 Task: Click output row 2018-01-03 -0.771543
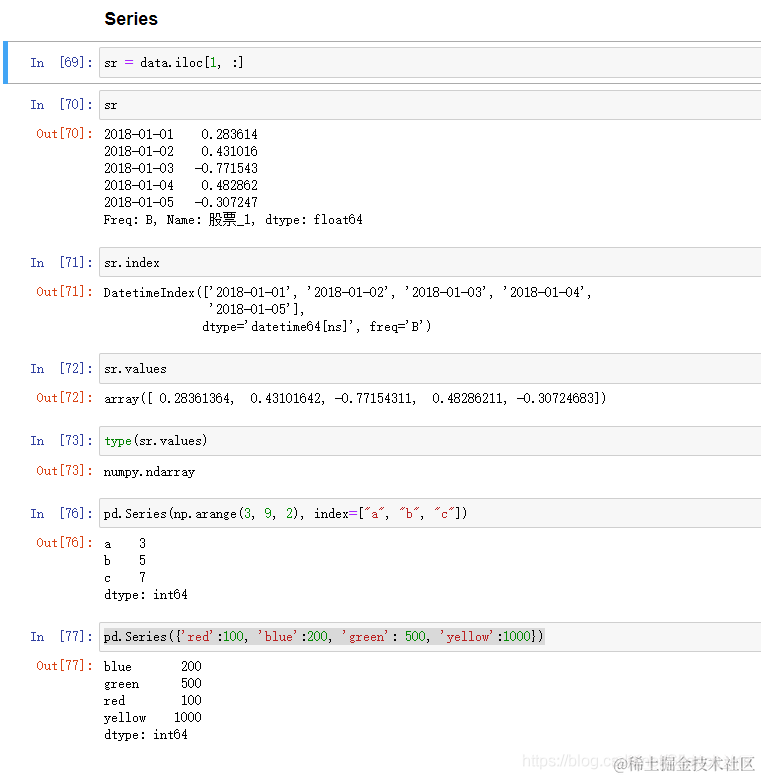point(181,168)
